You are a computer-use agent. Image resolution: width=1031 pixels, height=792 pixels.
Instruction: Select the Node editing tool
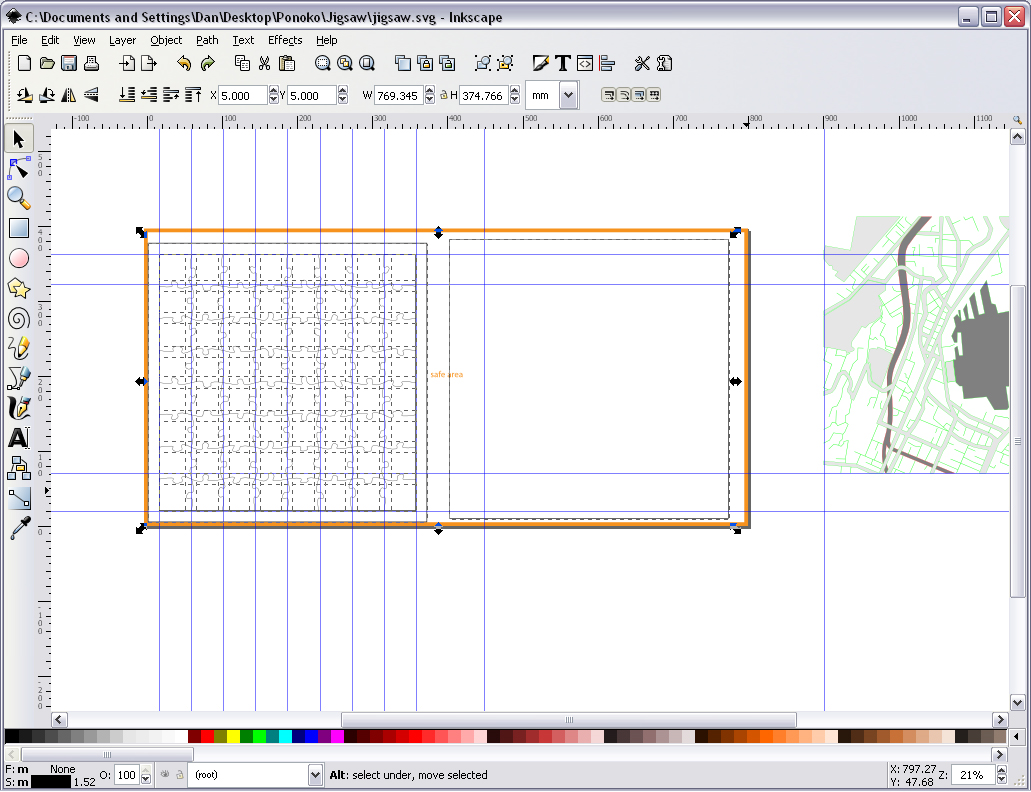pos(18,168)
